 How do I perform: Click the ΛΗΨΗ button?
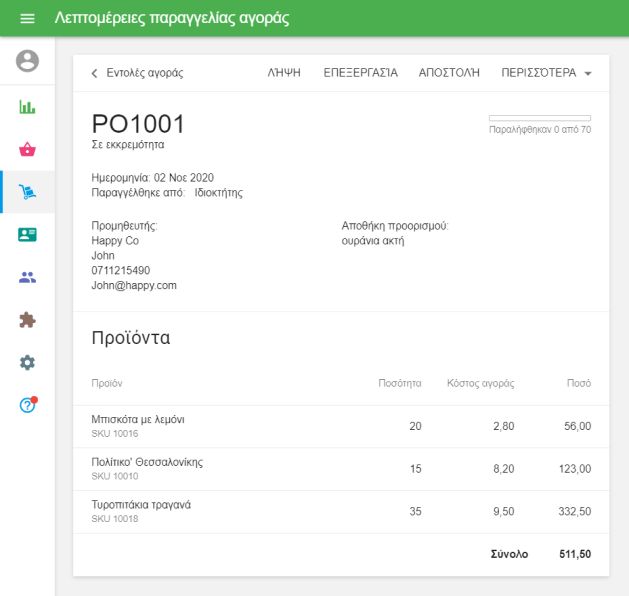click(x=284, y=73)
